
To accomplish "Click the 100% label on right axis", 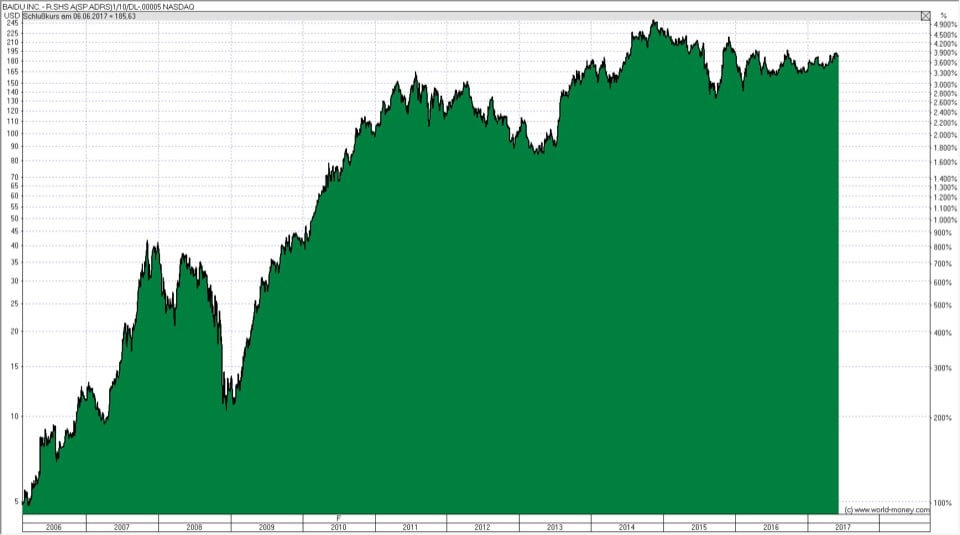I will coord(943,503).
